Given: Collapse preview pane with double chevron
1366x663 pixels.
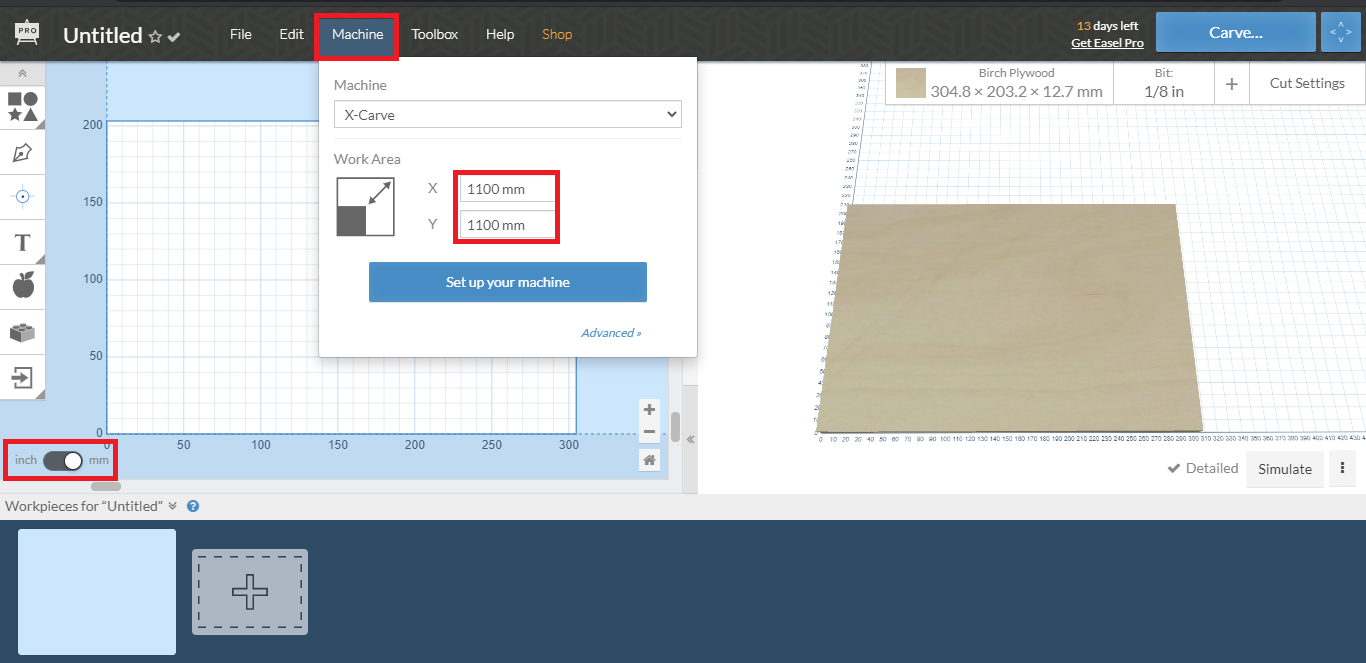Looking at the screenshot, I should pyautogui.click(x=690, y=439).
